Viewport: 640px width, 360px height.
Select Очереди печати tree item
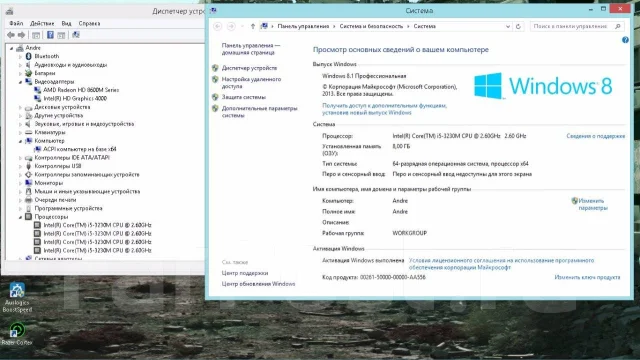point(55,200)
